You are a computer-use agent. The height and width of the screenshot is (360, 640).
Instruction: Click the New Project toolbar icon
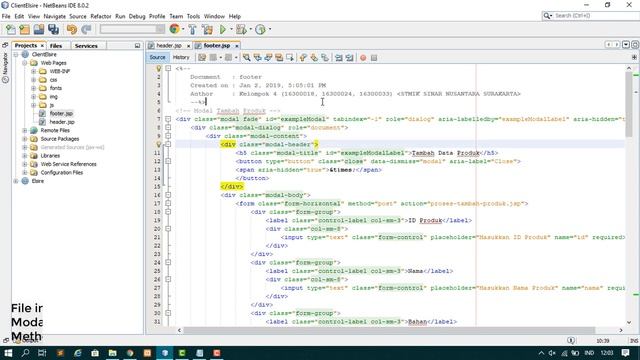tap(25, 29)
